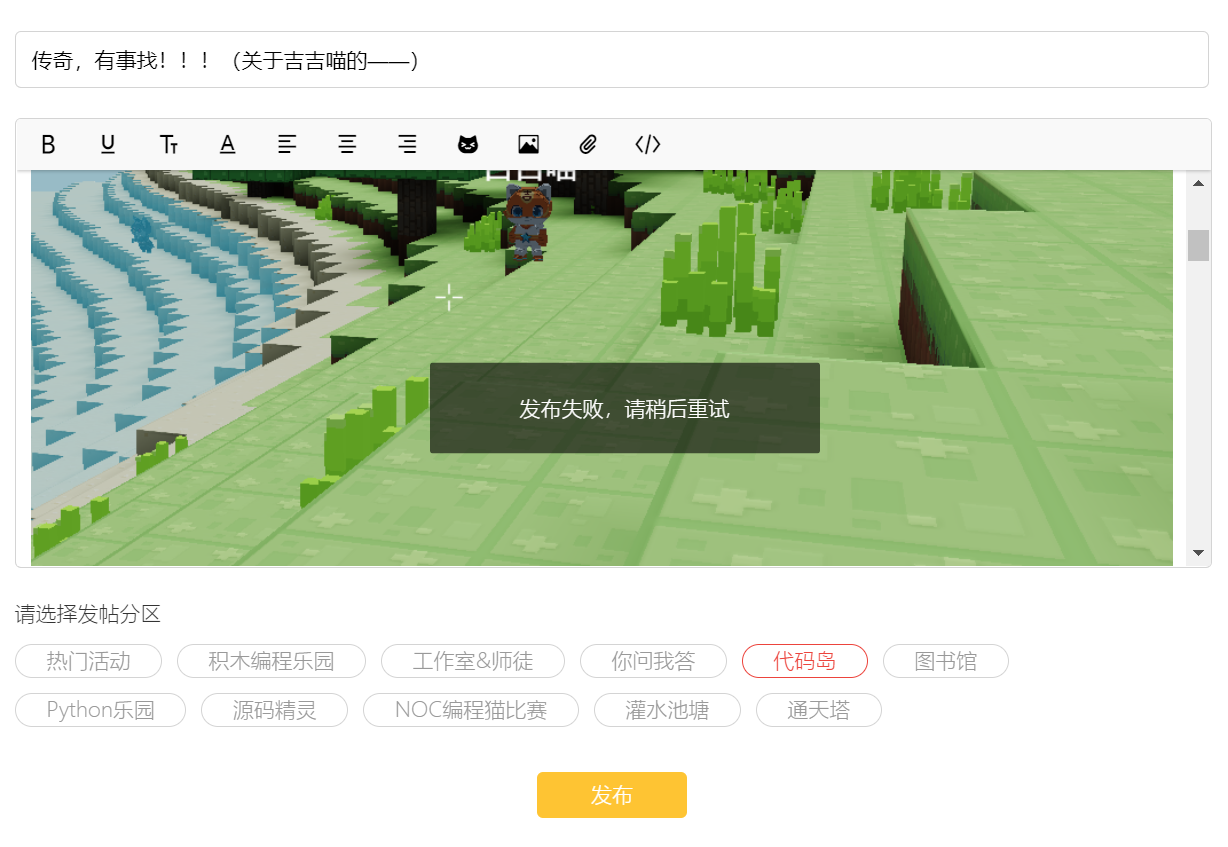Insert a code block
This screenshot has width=1228, height=847.
coord(648,144)
